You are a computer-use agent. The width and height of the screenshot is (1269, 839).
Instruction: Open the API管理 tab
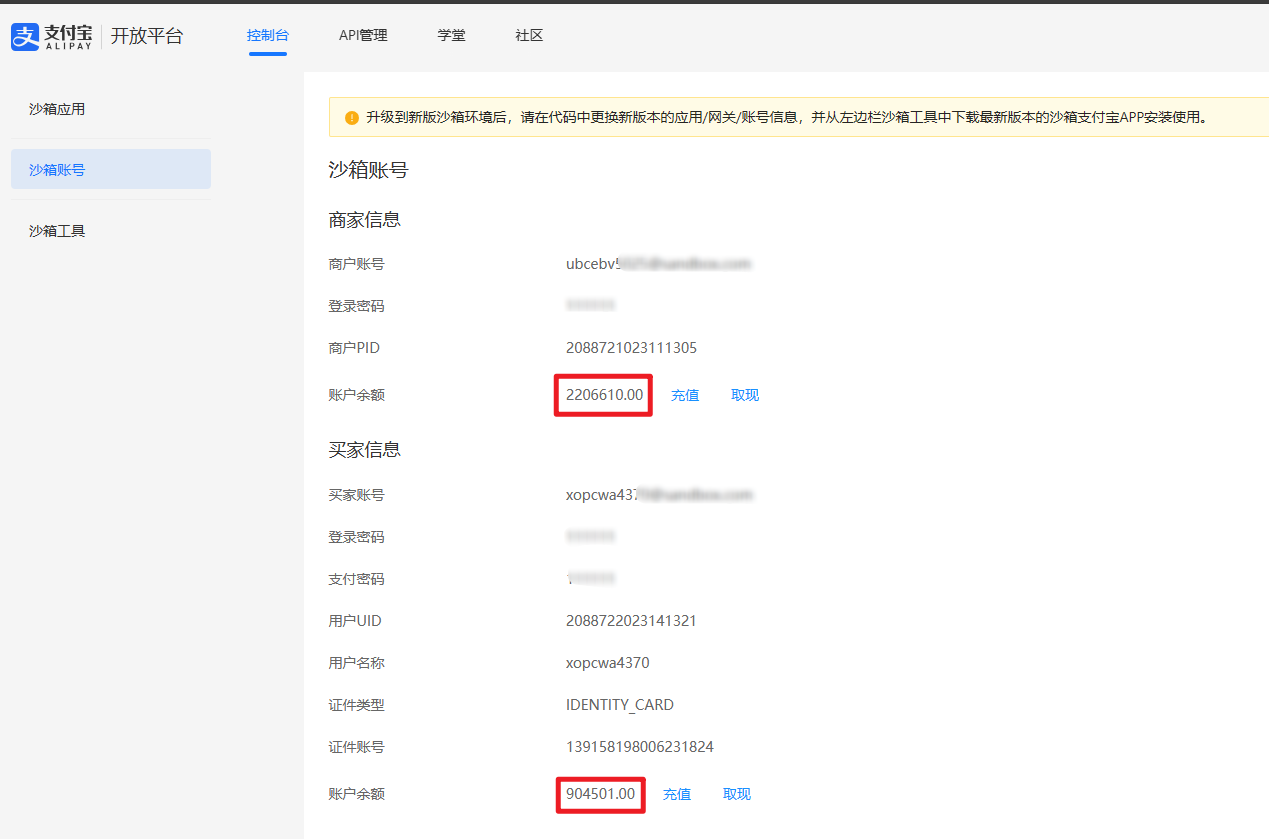click(363, 35)
